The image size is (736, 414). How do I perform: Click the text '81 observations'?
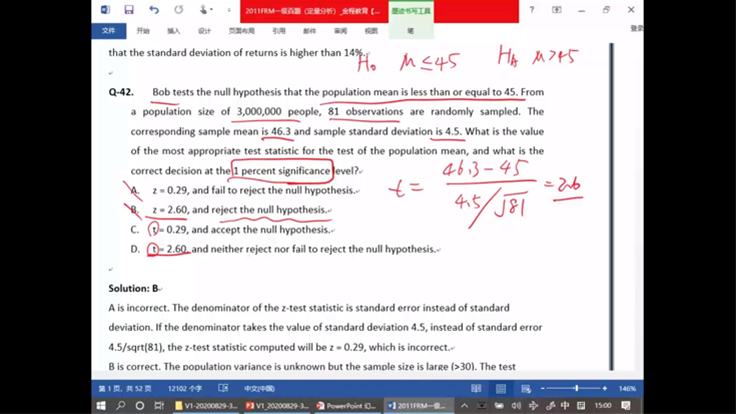pos(365,112)
